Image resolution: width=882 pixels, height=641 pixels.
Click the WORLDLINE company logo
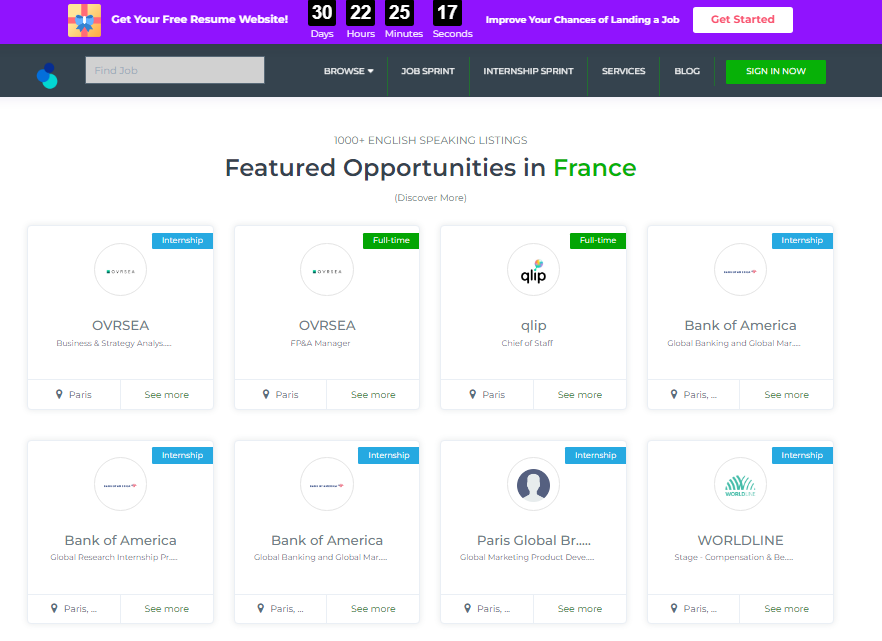pos(740,485)
